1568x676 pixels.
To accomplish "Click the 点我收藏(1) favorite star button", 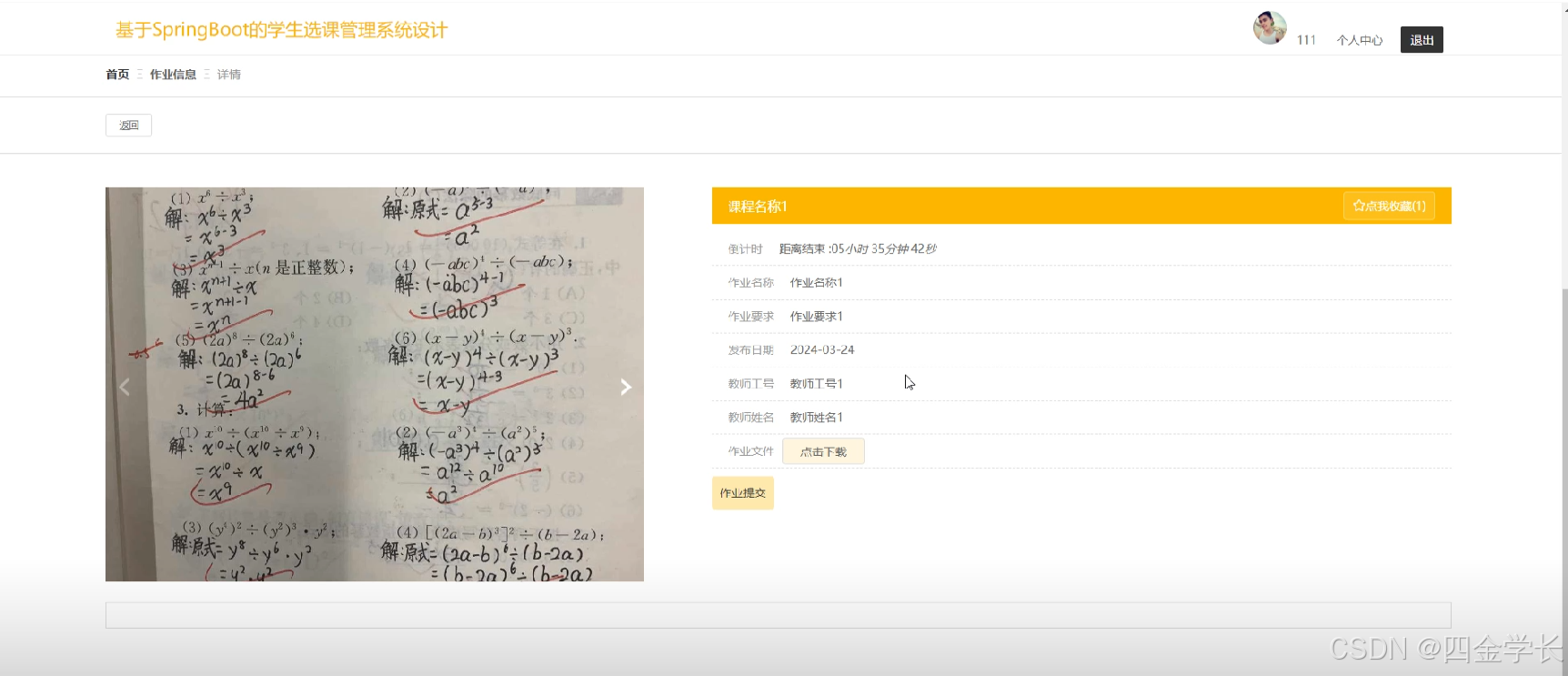I will 1389,206.
